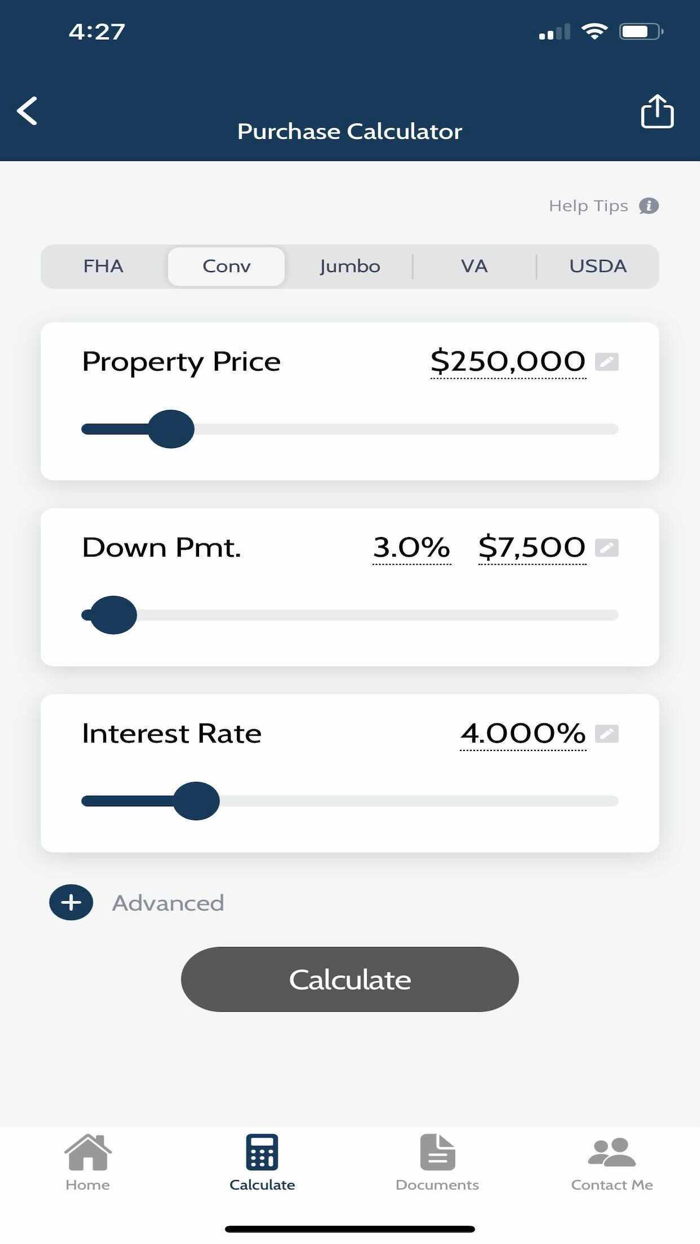Choose the USDA loan type

pos(599,266)
